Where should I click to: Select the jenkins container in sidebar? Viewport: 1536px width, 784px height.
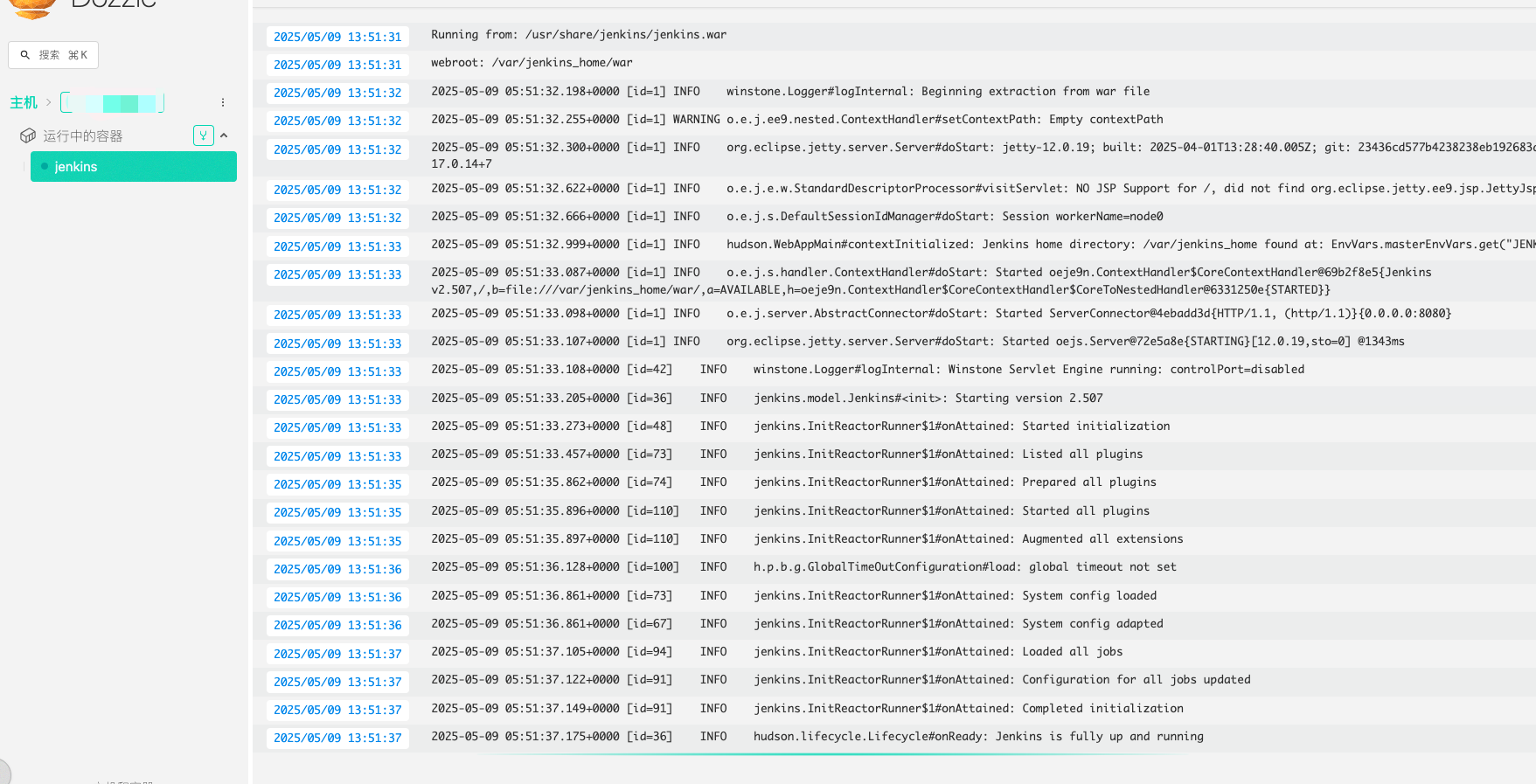pos(134,167)
